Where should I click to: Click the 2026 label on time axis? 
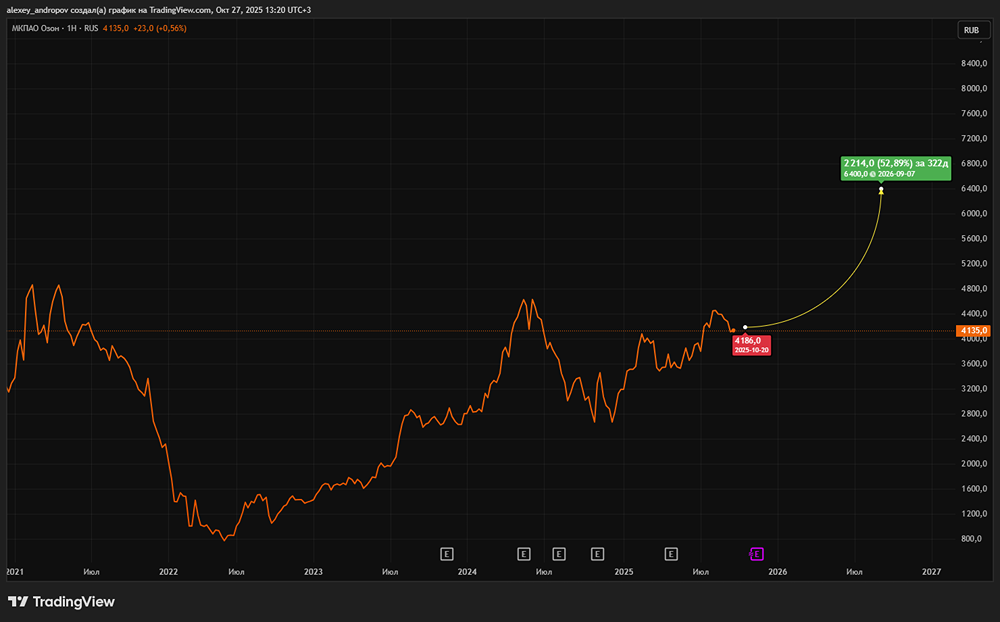pyautogui.click(x=777, y=572)
